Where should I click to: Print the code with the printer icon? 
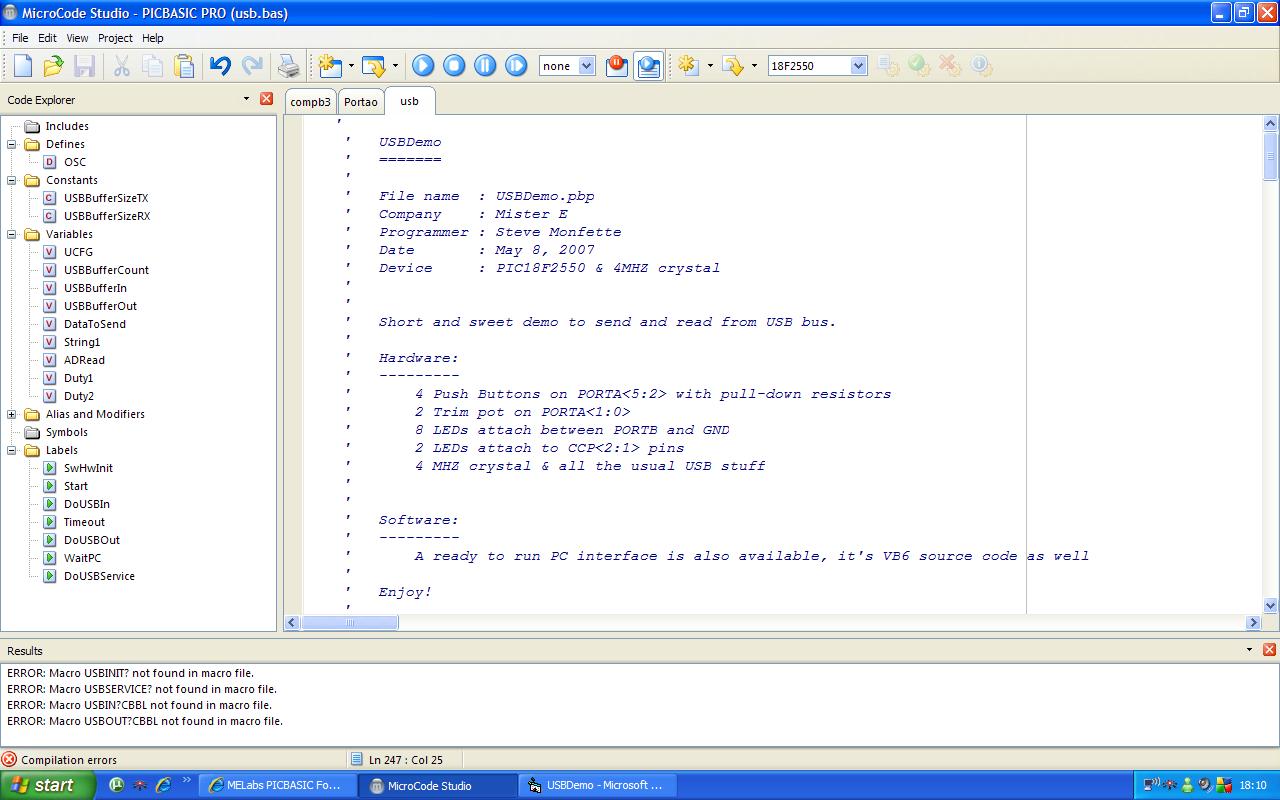(x=288, y=66)
